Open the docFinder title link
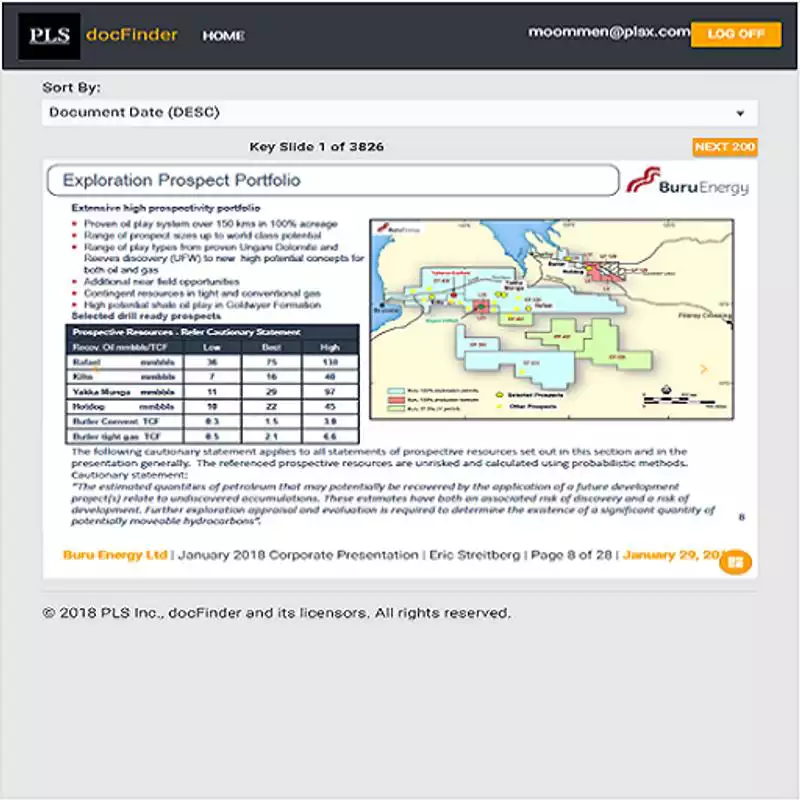800x800 pixels. click(x=132, y=35)
